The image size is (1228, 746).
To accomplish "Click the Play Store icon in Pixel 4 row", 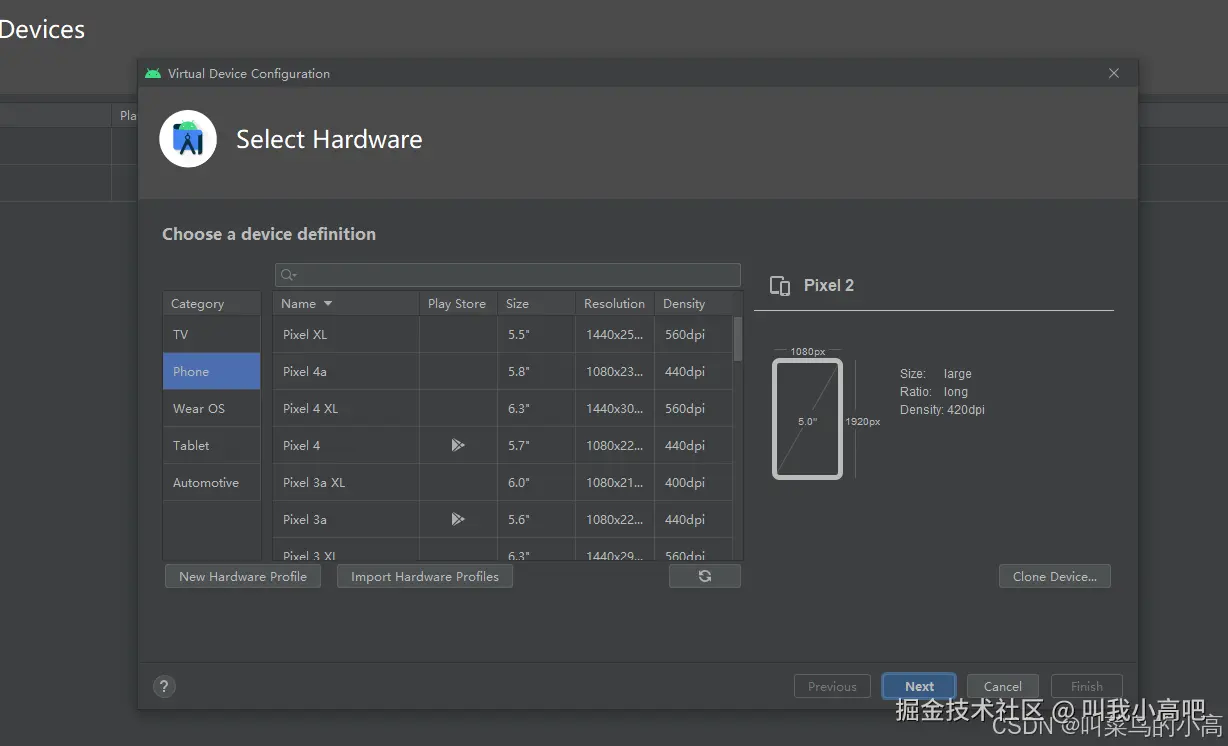I will point(458,445).
